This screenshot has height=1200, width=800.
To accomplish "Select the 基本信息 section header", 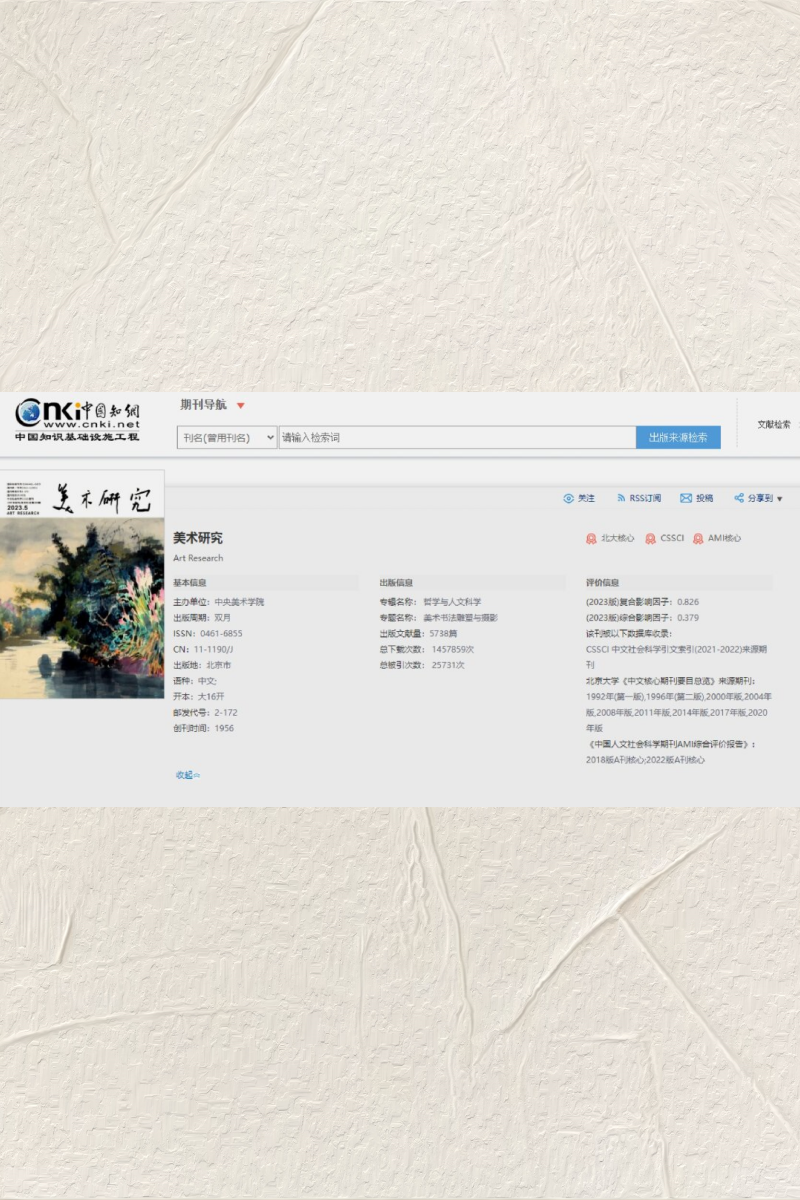I will coord(190,582).
